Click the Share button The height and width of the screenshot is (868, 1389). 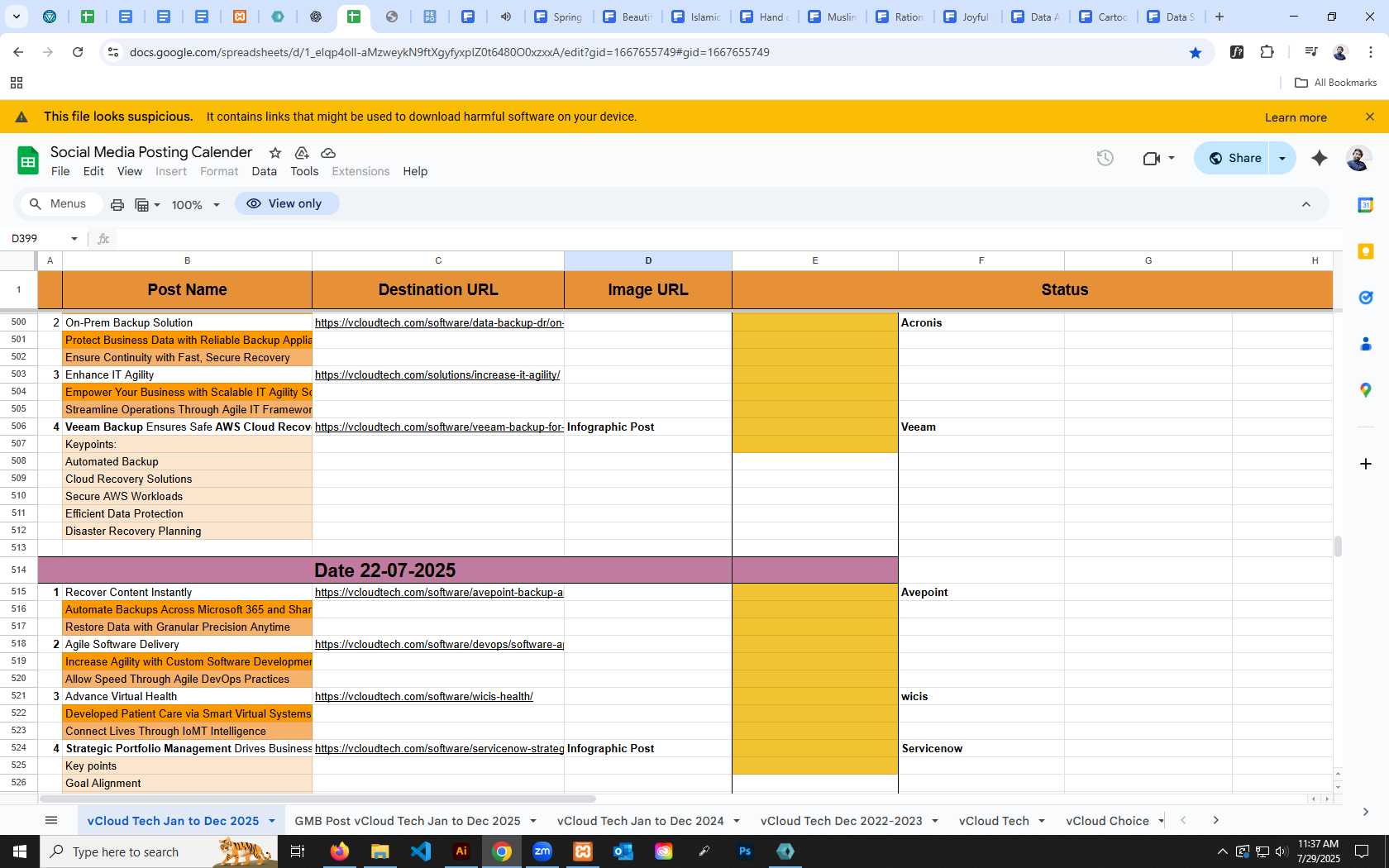point(1235,158)
